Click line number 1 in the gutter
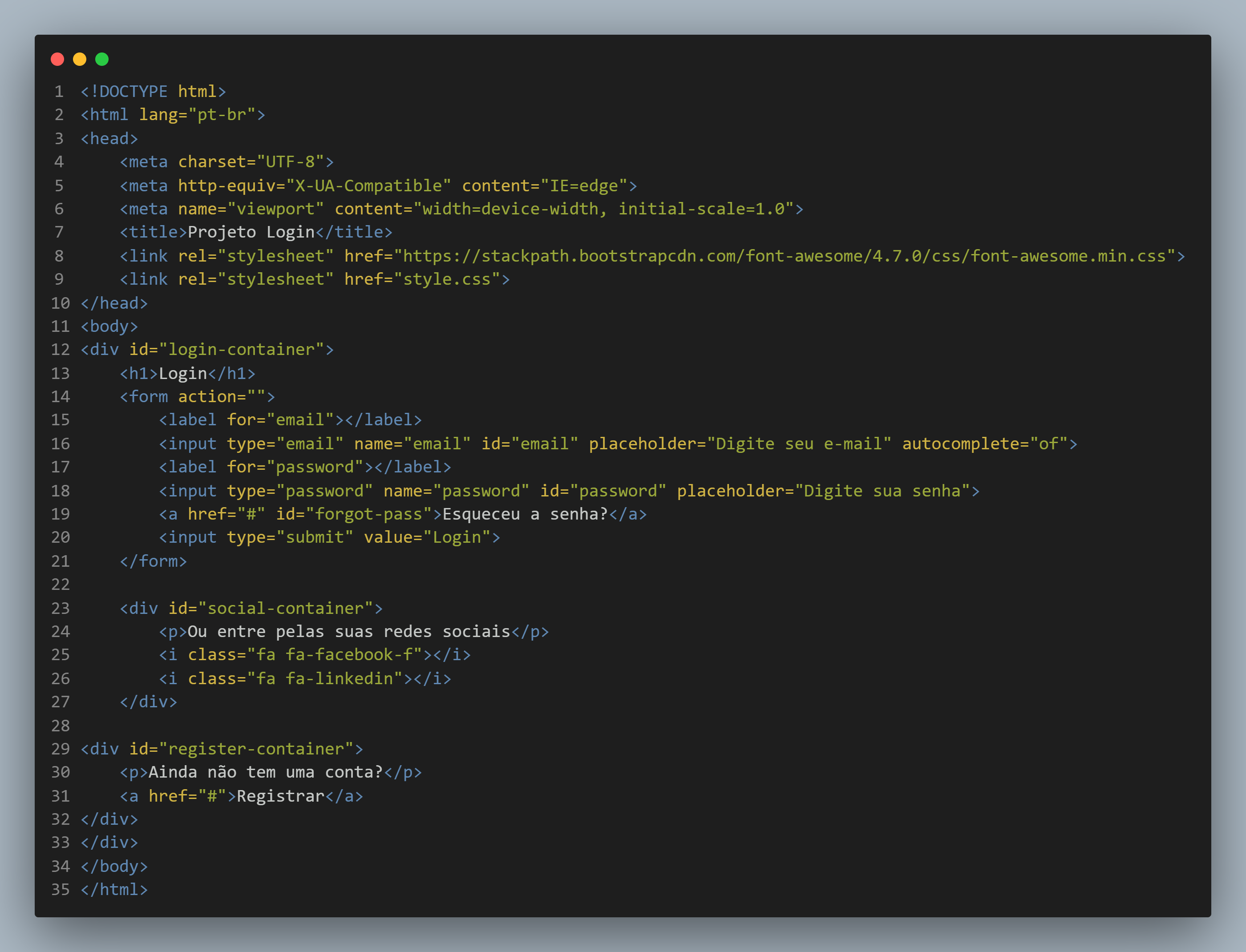 [x=59, y=91]
